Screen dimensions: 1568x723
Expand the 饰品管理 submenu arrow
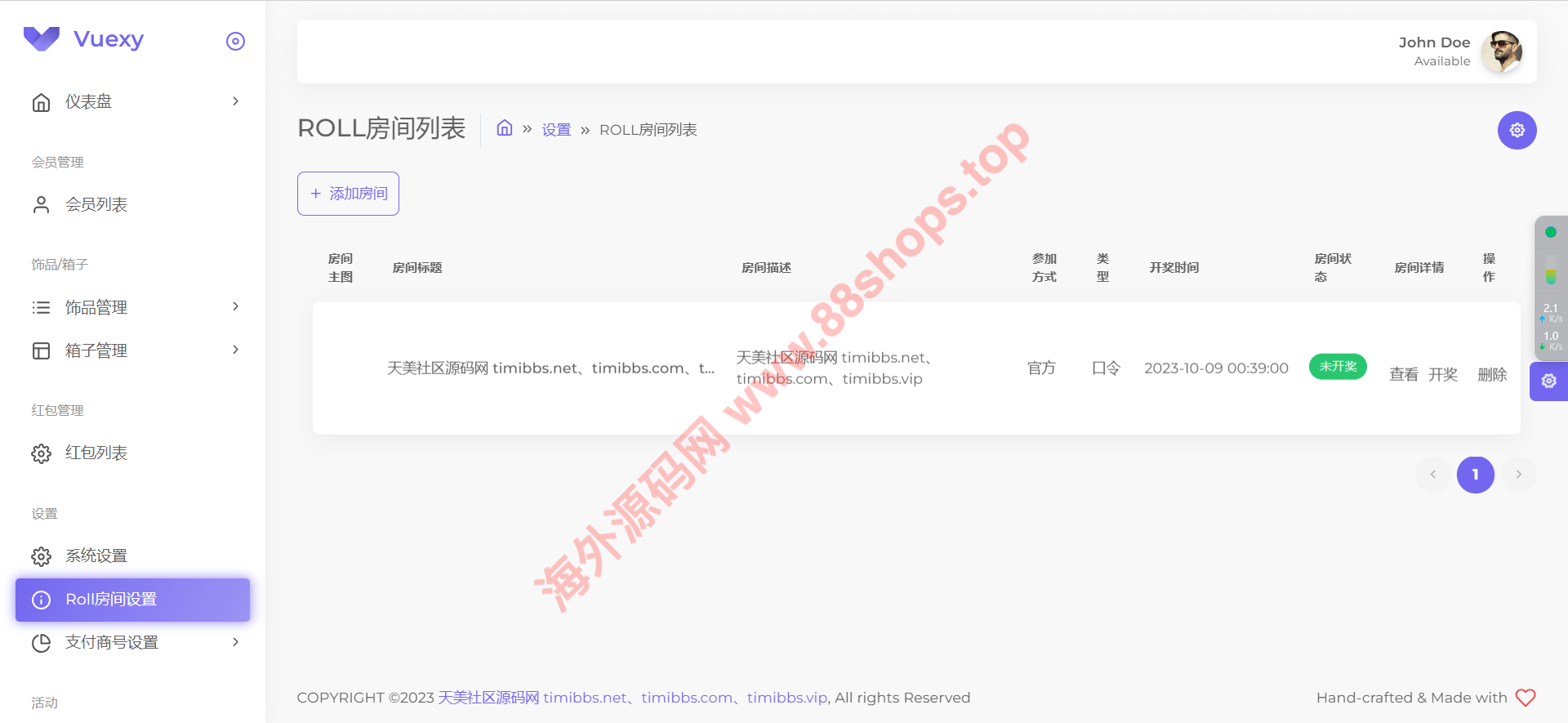235,307
